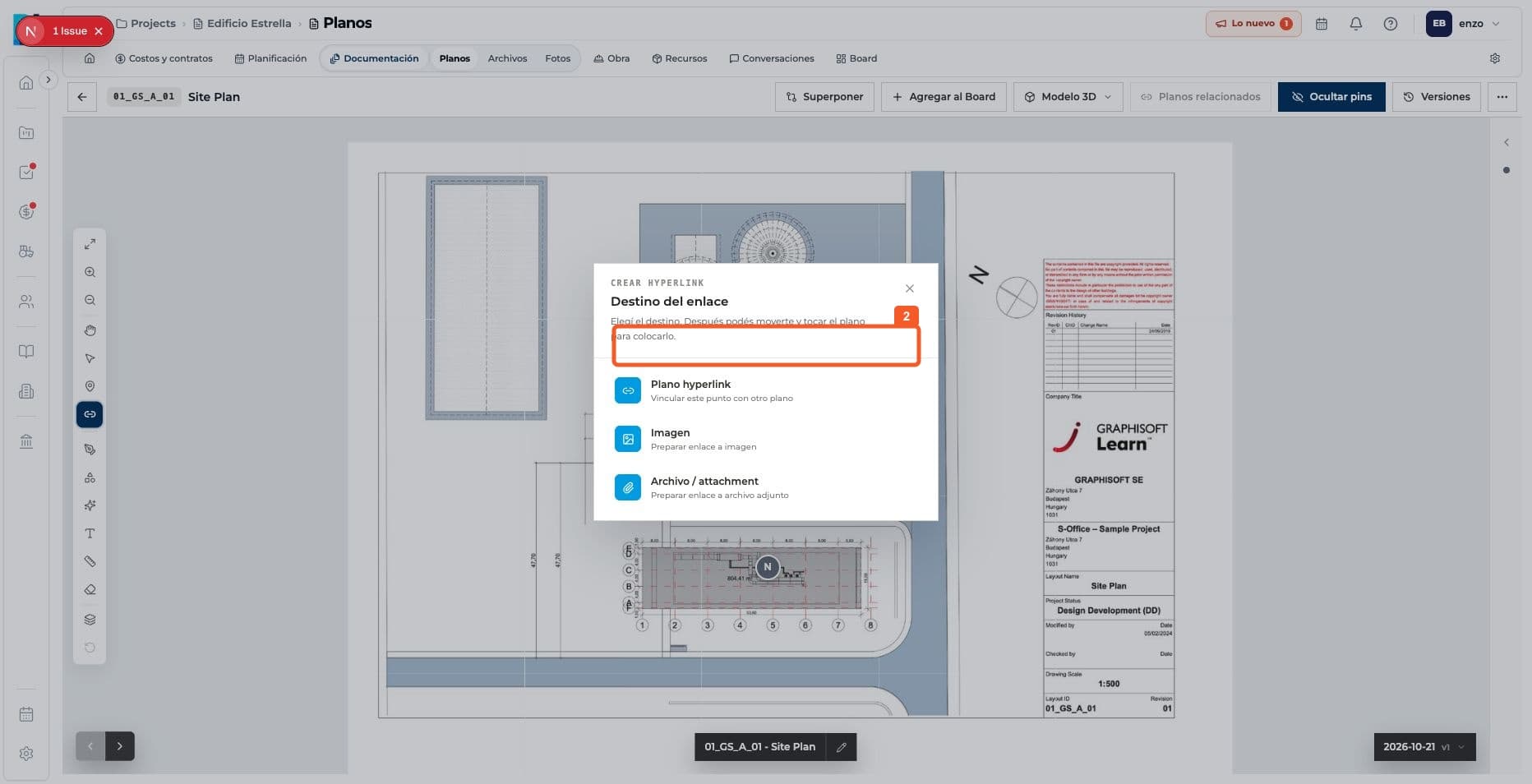Close the Crear Hyperlink dialog

tap(909, 288)
